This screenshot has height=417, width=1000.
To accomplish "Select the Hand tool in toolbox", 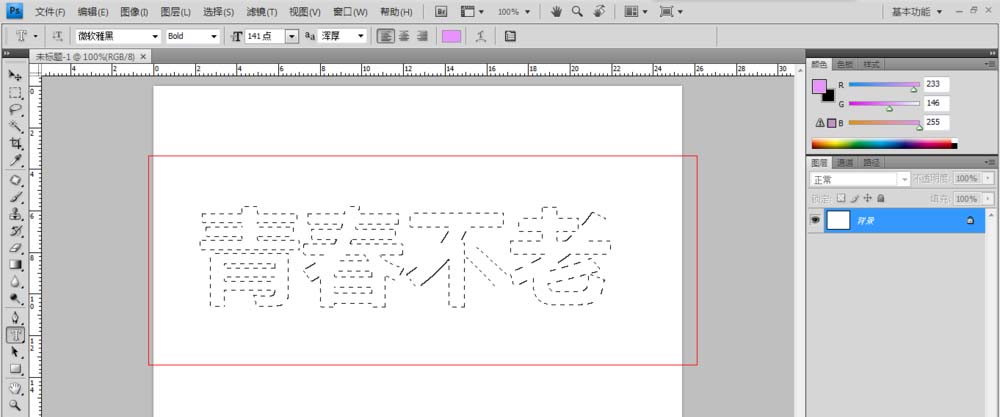I will point(16,388).
